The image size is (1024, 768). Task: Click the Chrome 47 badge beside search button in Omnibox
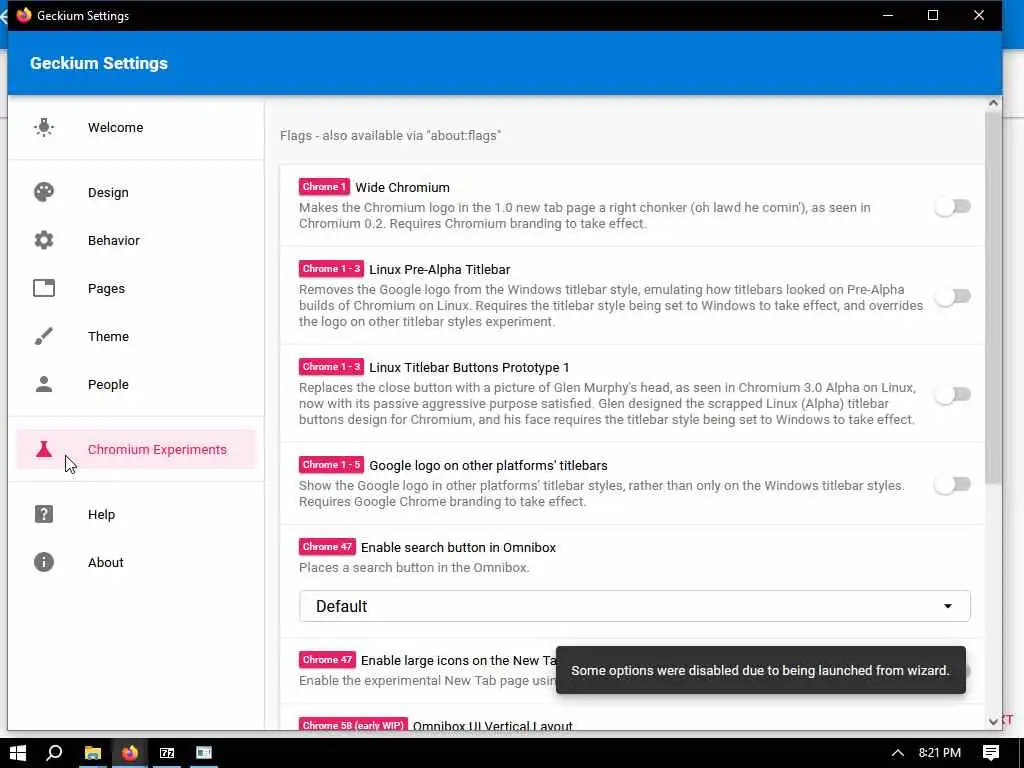[x=327, y=547]
